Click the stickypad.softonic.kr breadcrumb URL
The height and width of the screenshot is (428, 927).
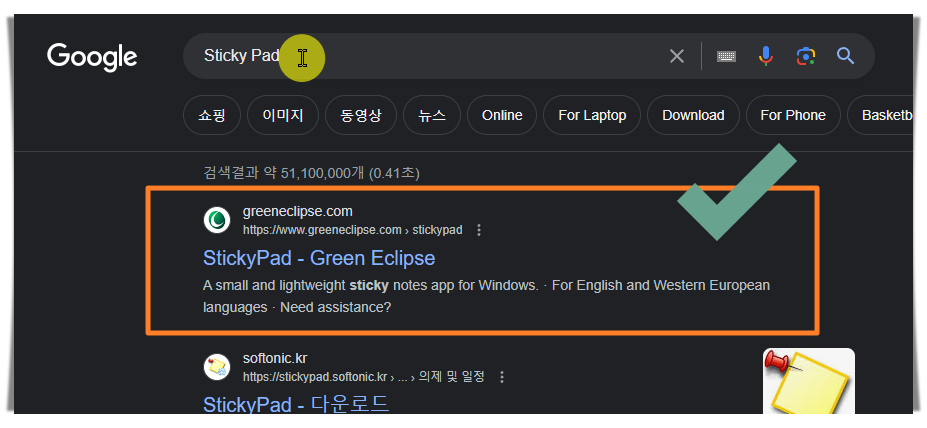coord(364,377)
